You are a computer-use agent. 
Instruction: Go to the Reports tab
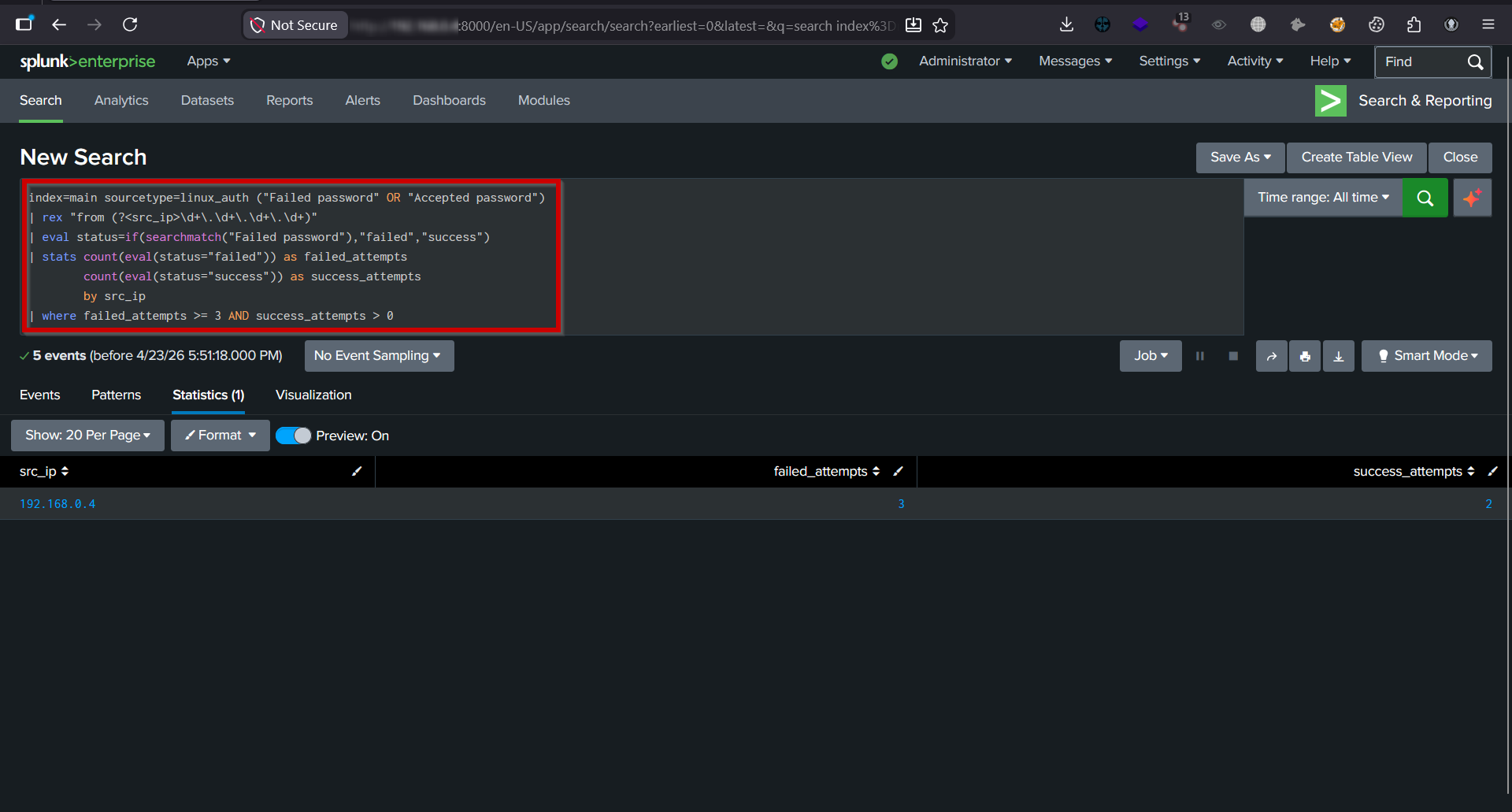(290, 101)
